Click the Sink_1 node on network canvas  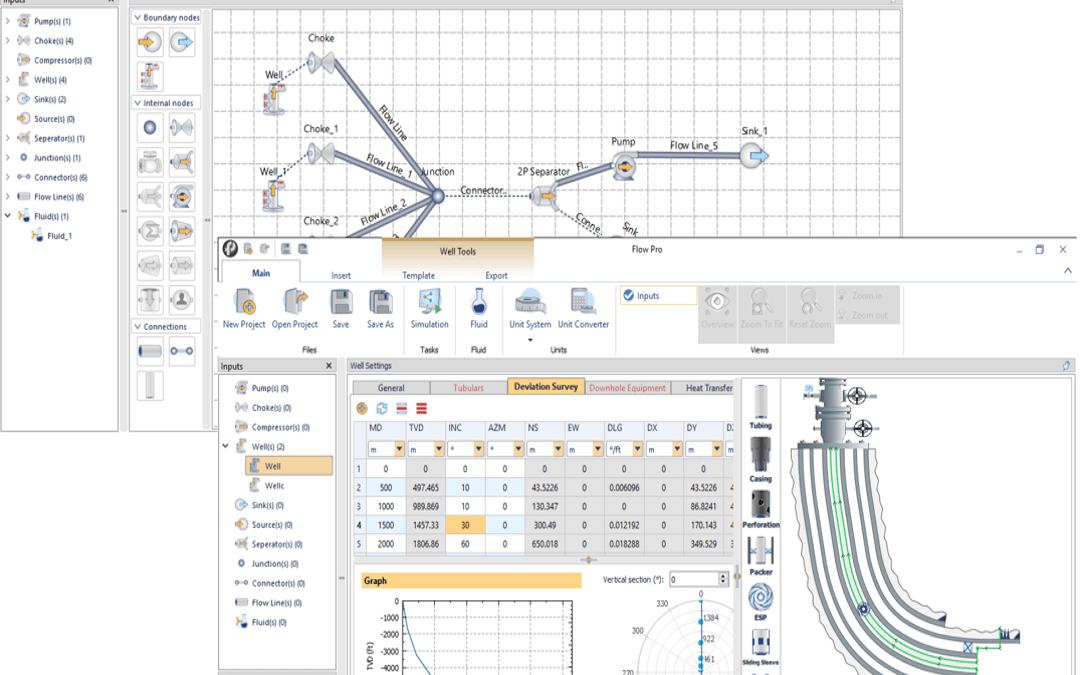tap(754, 156)
